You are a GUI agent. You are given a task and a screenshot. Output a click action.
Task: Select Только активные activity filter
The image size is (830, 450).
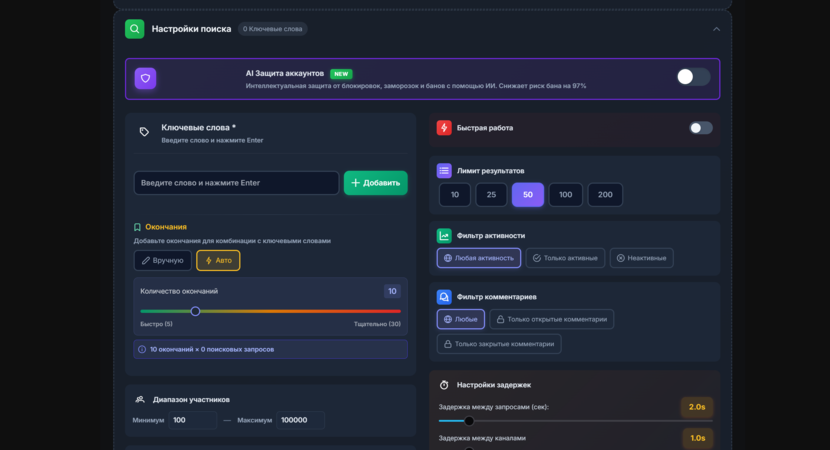point(565,258)
